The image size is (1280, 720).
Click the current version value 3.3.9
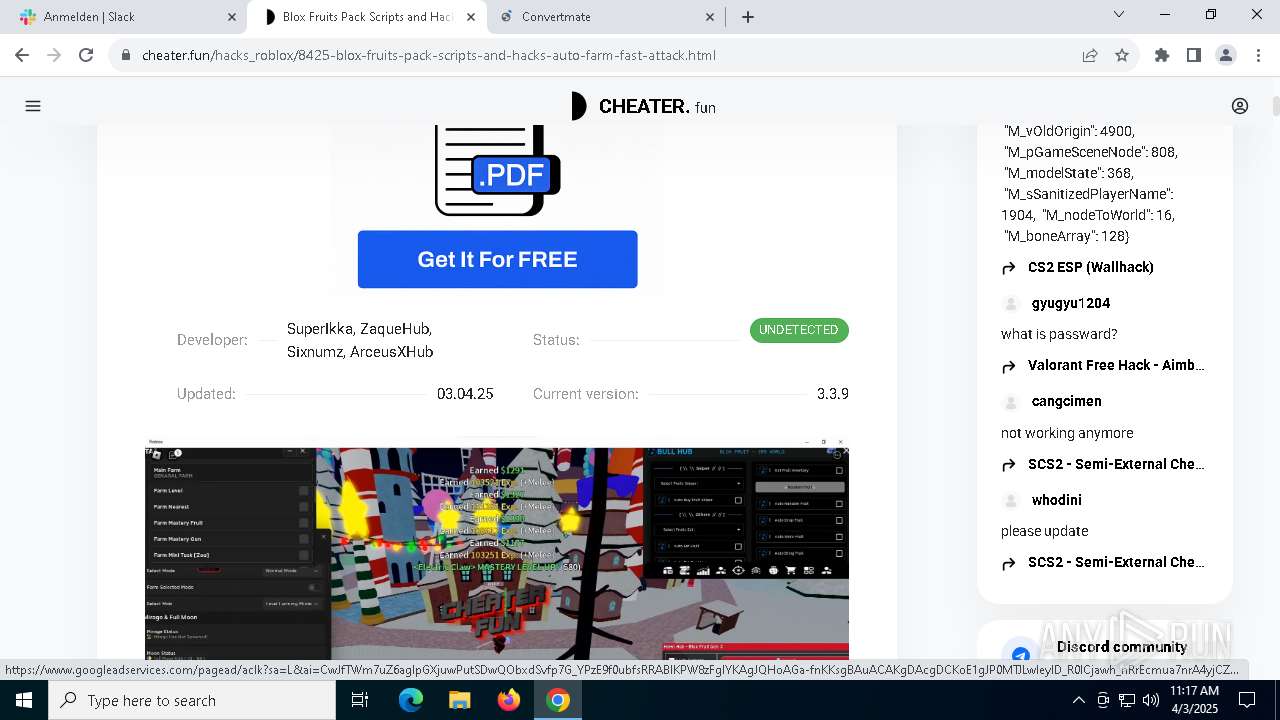832,394
